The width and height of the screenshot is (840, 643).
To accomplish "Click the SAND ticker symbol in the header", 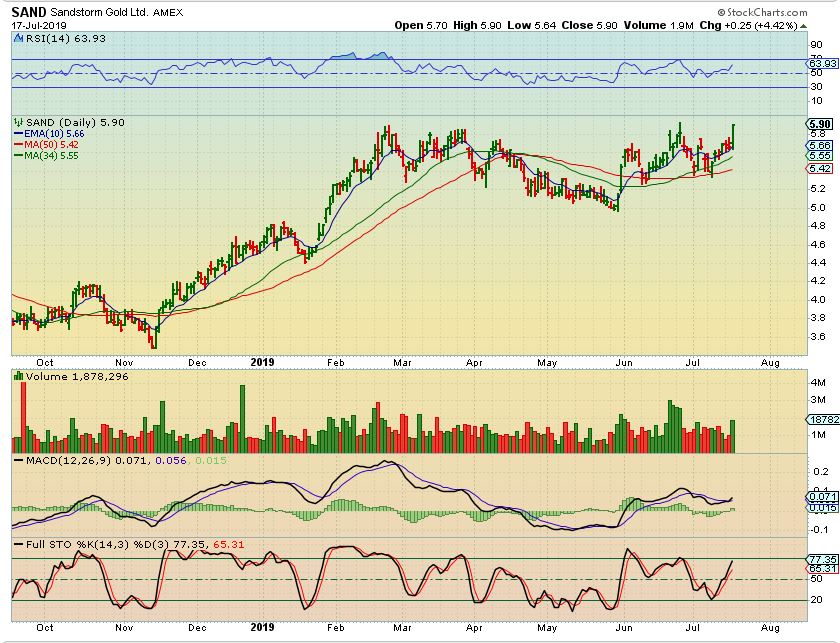I will point(29,12).
